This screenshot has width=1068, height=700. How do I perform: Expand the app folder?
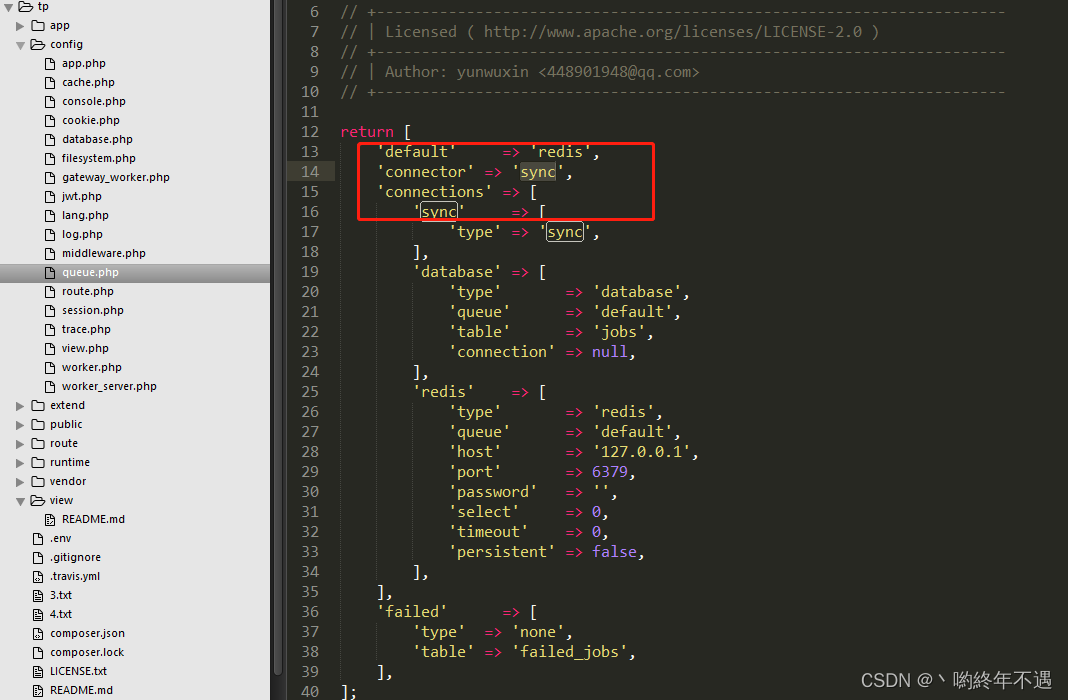tap(19, 25)
